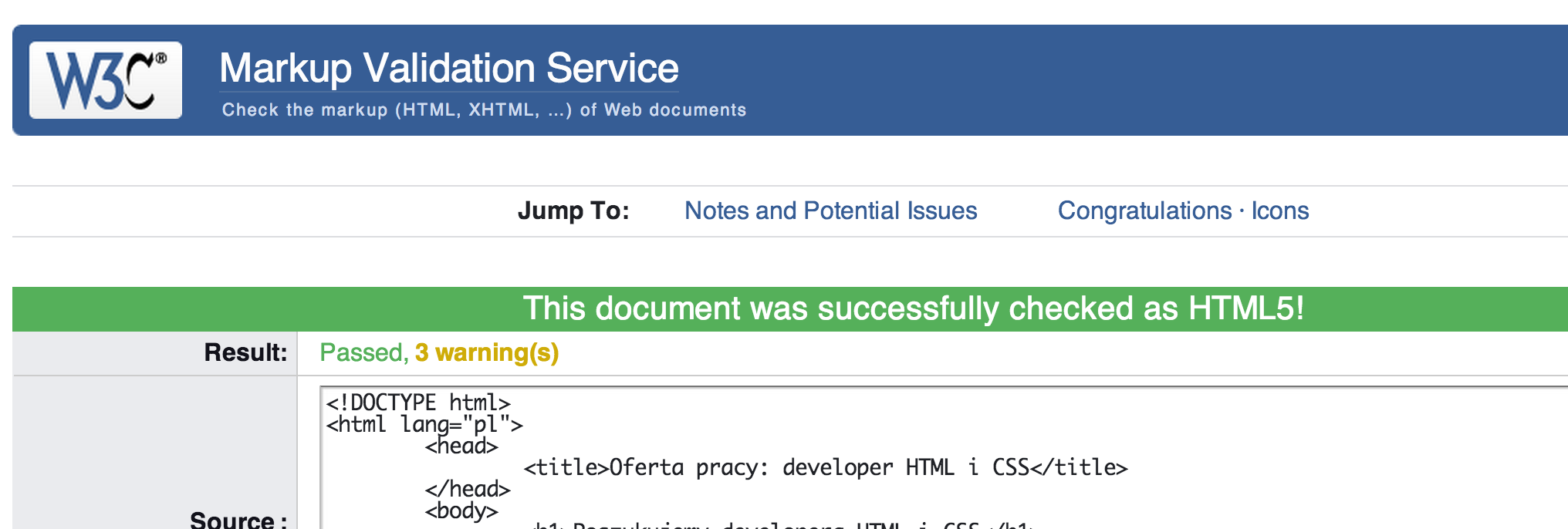Place cursor on the html lang="pl" line
Image resolution: width=1568 pixels, height=529 pixels.
[x=424, y=424]
